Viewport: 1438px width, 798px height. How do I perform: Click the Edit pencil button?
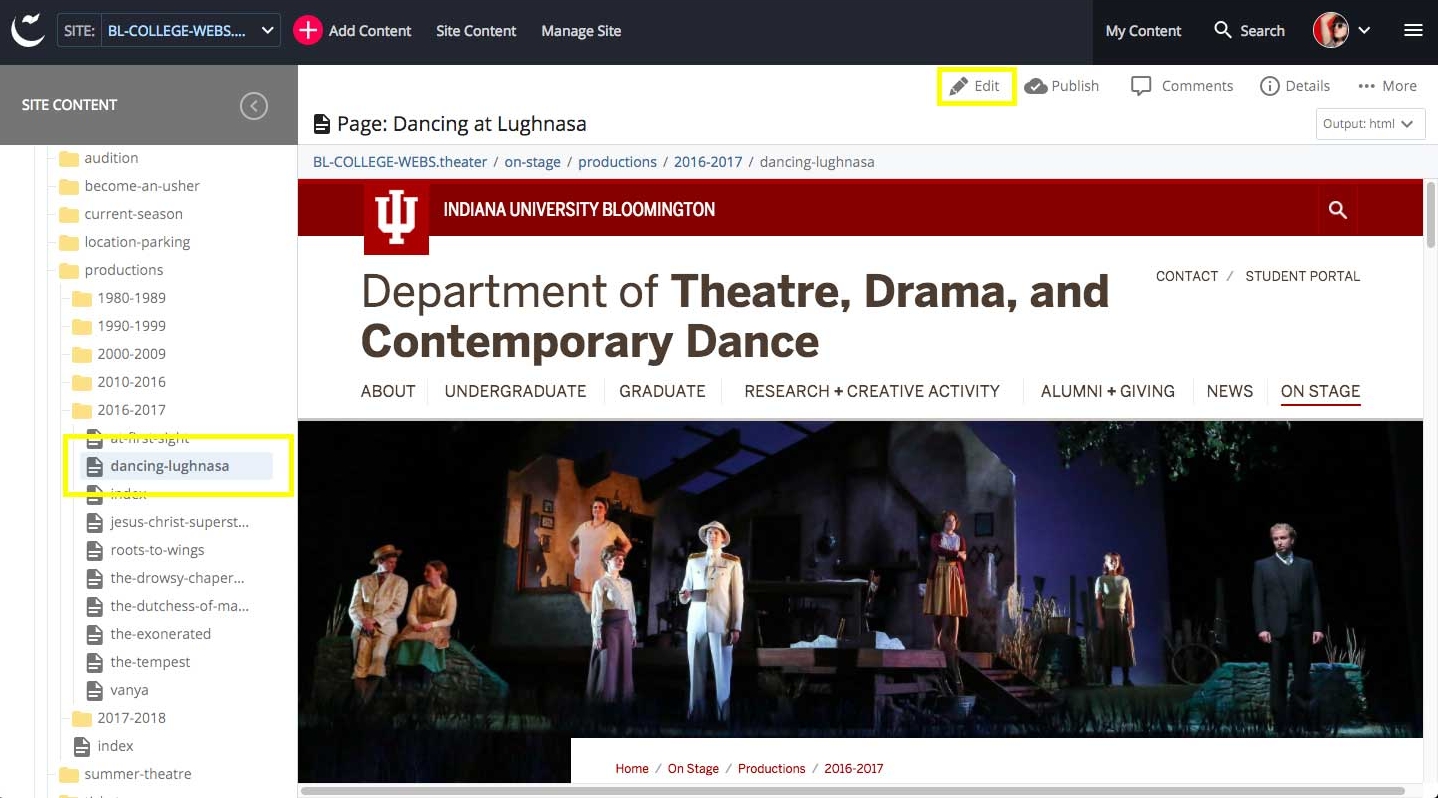pos(975,86)
